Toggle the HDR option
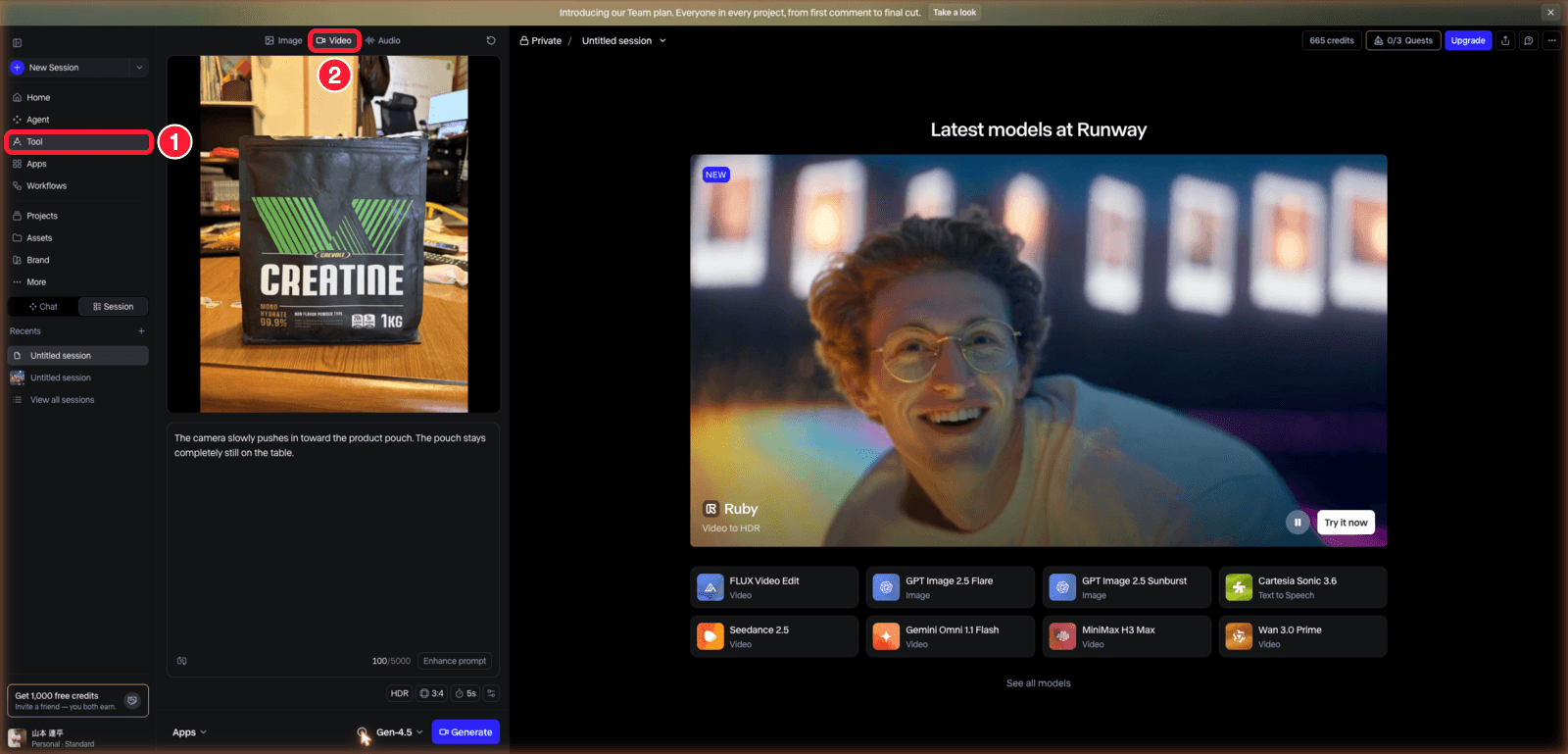This screenshot has width=1568, height=754. tap(400, 693)
